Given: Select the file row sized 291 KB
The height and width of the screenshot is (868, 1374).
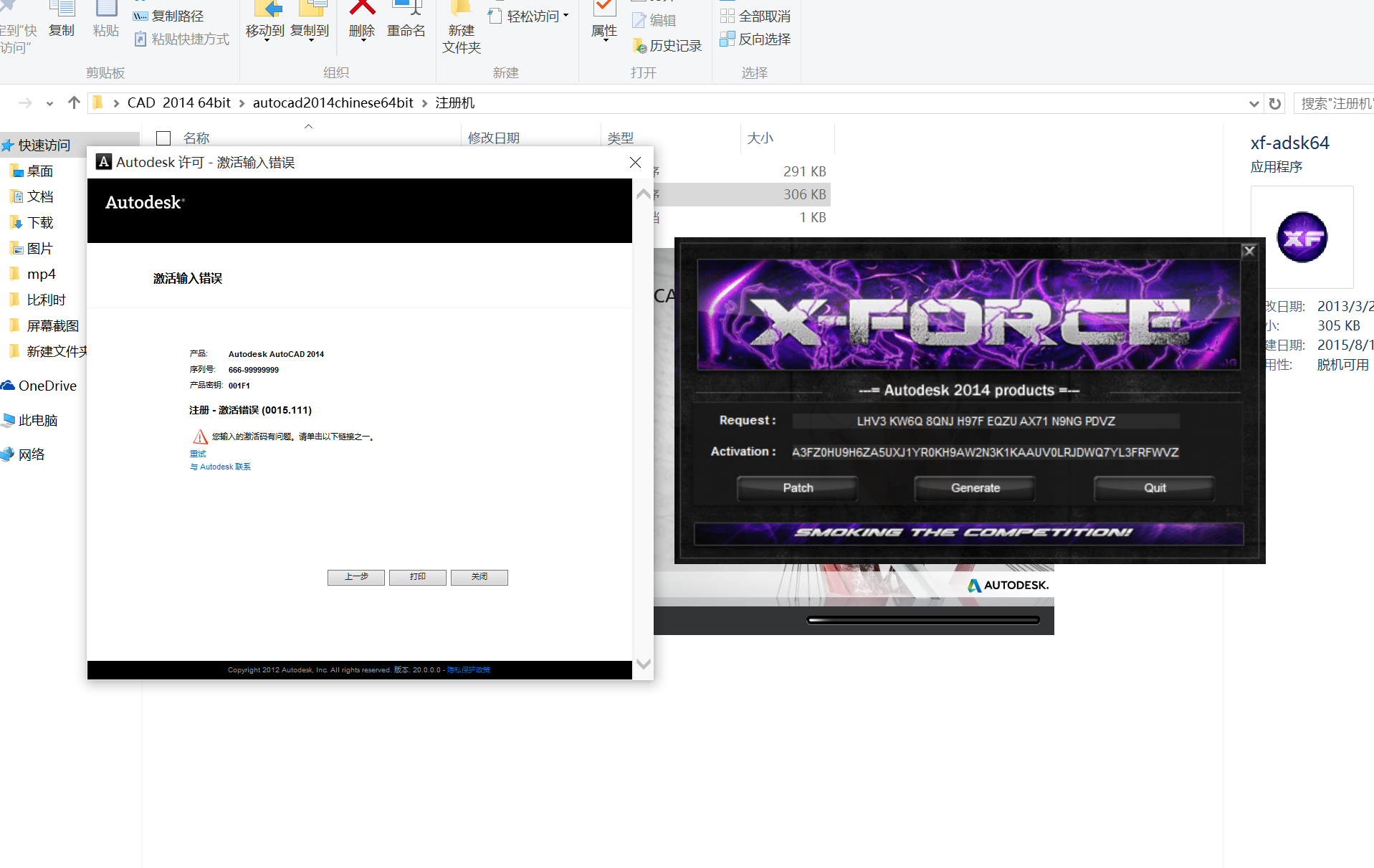Looking at the screenshot, I should click(742, 171).
